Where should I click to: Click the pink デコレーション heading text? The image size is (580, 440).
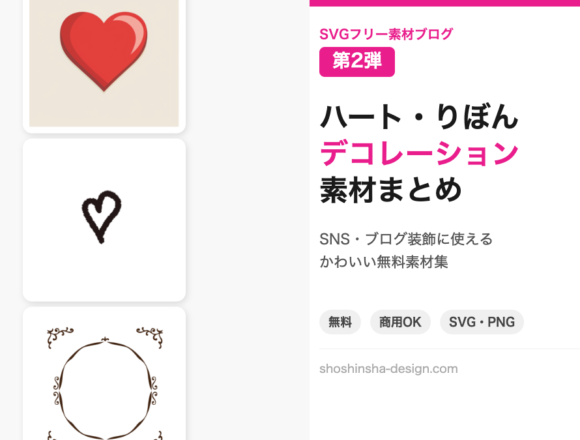click(419, 153)
